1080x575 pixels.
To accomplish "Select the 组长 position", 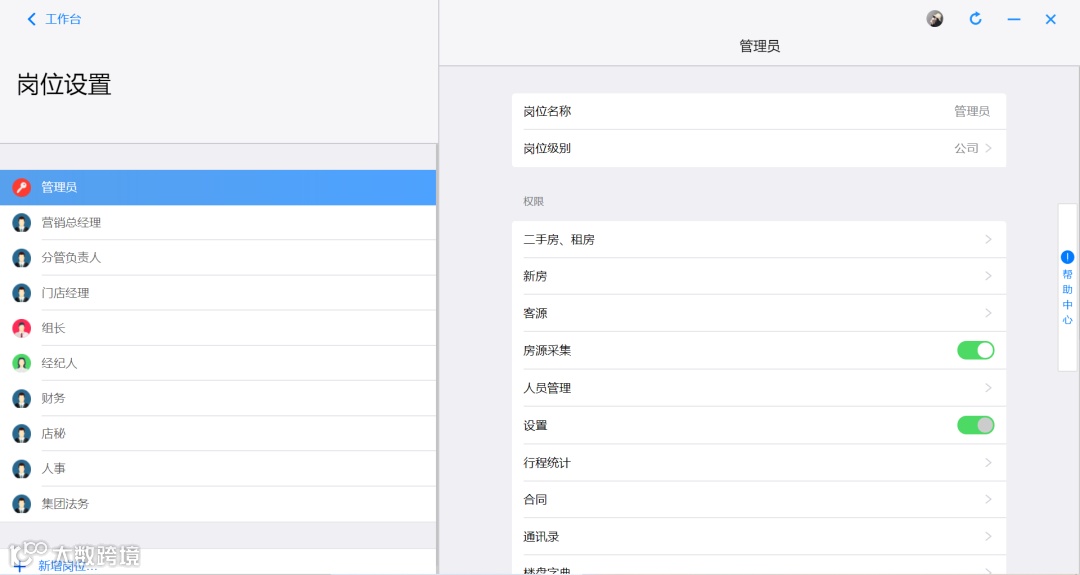I will pos(218,328).
